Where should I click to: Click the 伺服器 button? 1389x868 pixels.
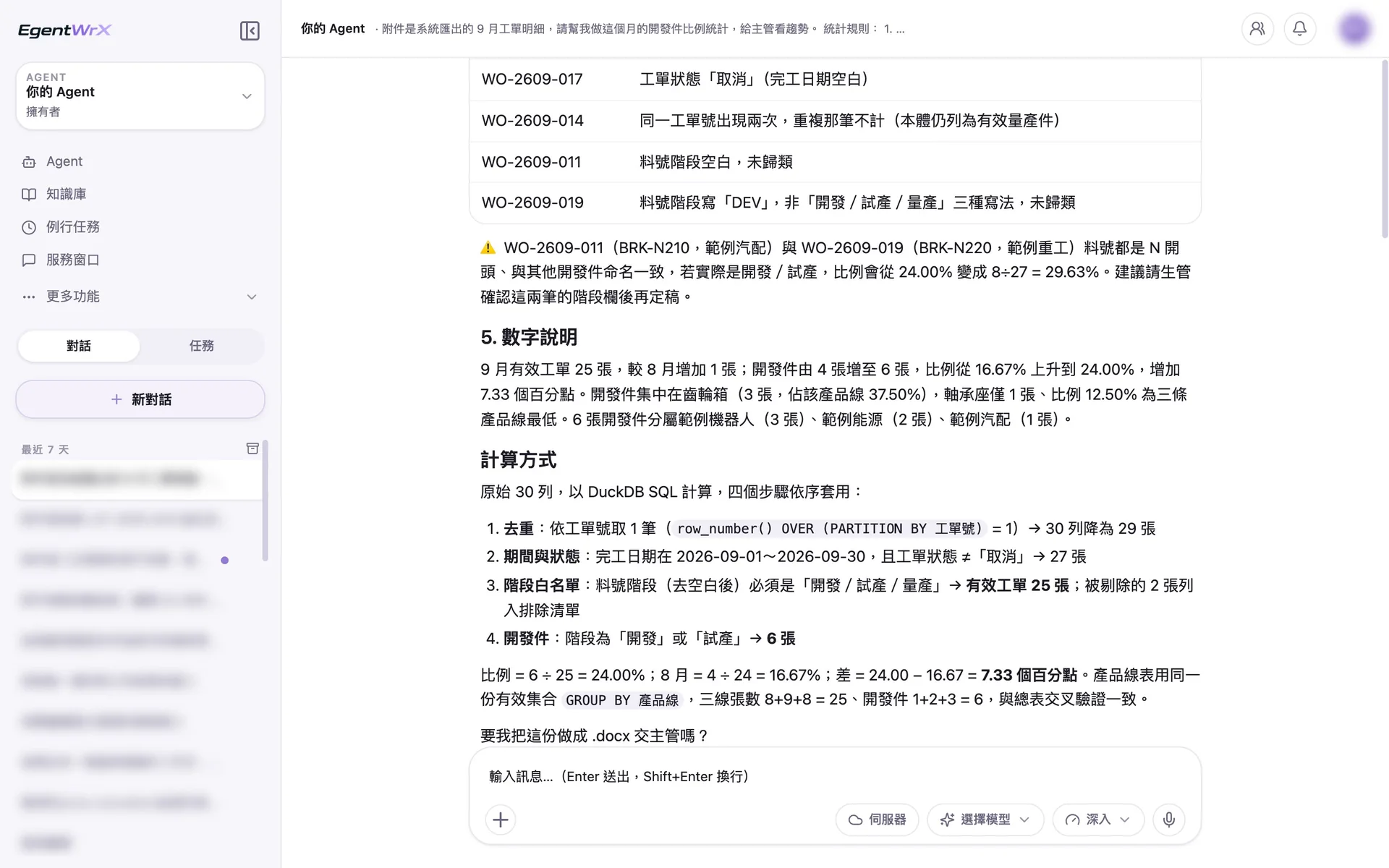tap(877, 820)
